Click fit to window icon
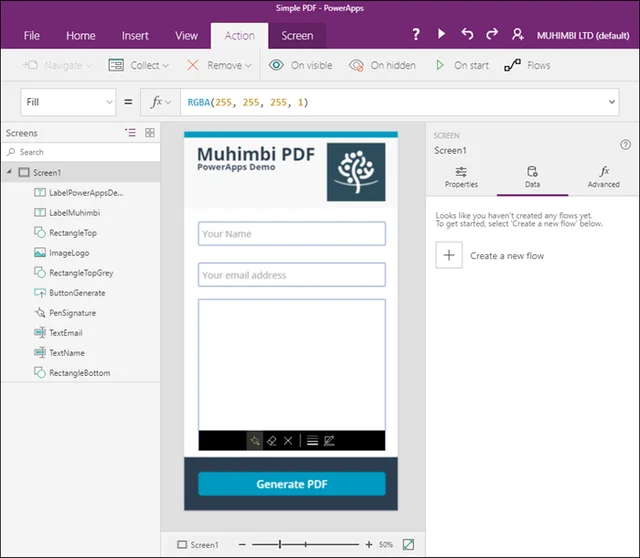The image size is (640, 558). (408, 544)
